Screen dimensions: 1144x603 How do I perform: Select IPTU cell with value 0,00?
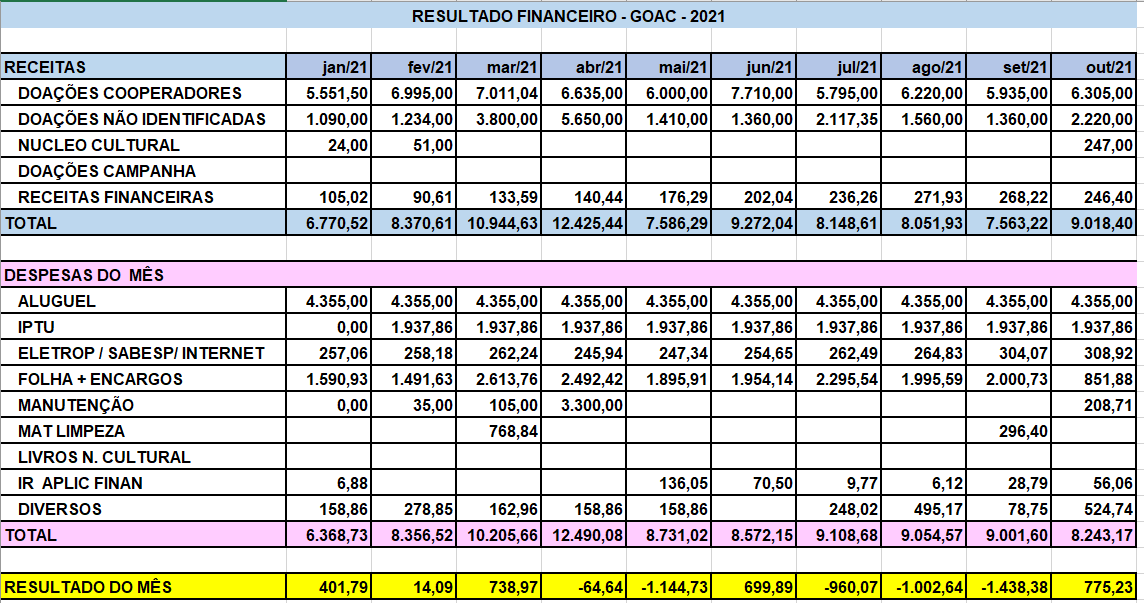pyautogui.click(x=328, y=327)
